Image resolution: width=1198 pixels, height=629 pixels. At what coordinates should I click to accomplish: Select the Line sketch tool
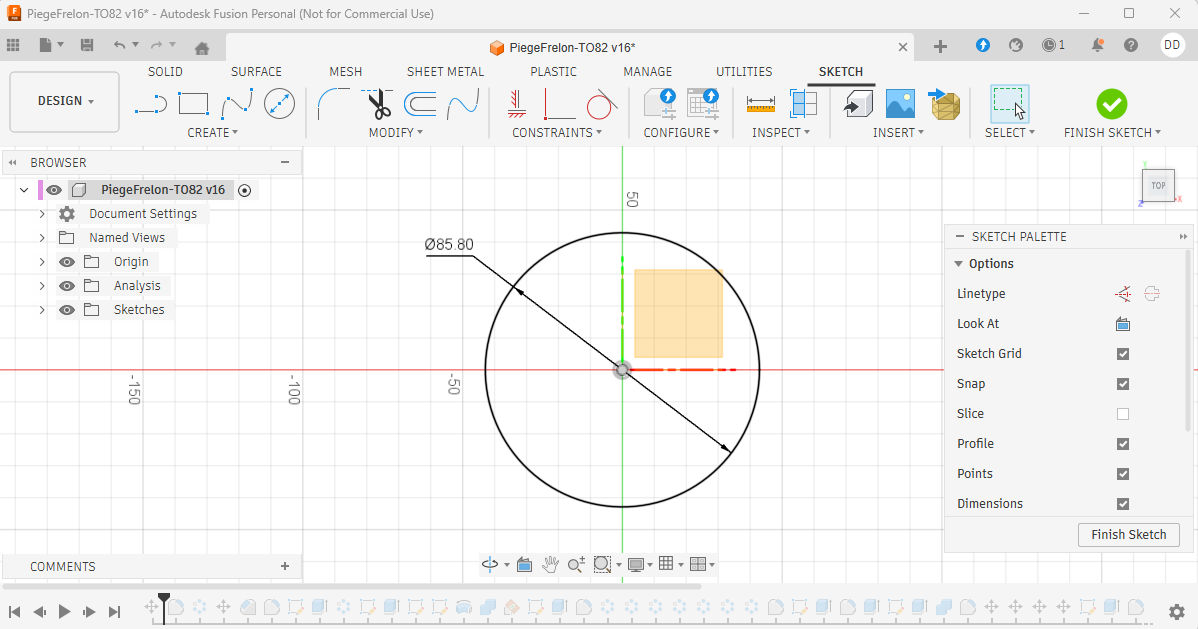[x=150, y=103]
